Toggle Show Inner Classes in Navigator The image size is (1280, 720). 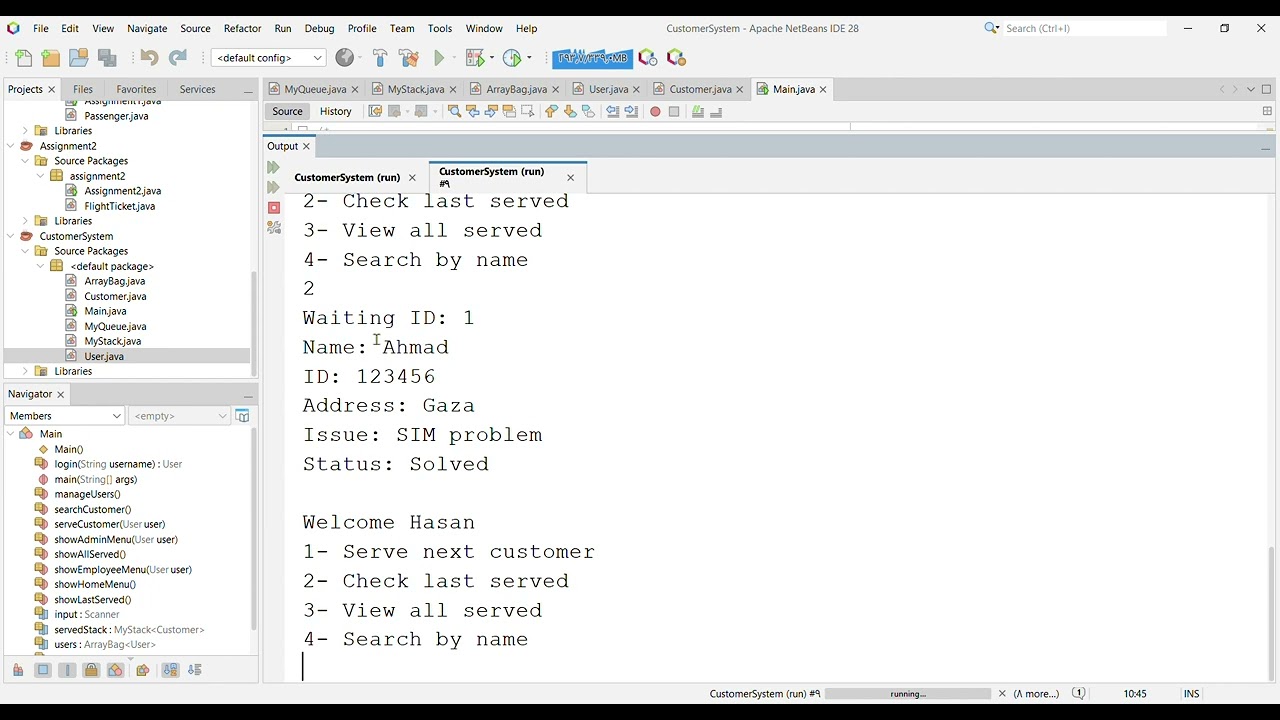pos(115,670)
